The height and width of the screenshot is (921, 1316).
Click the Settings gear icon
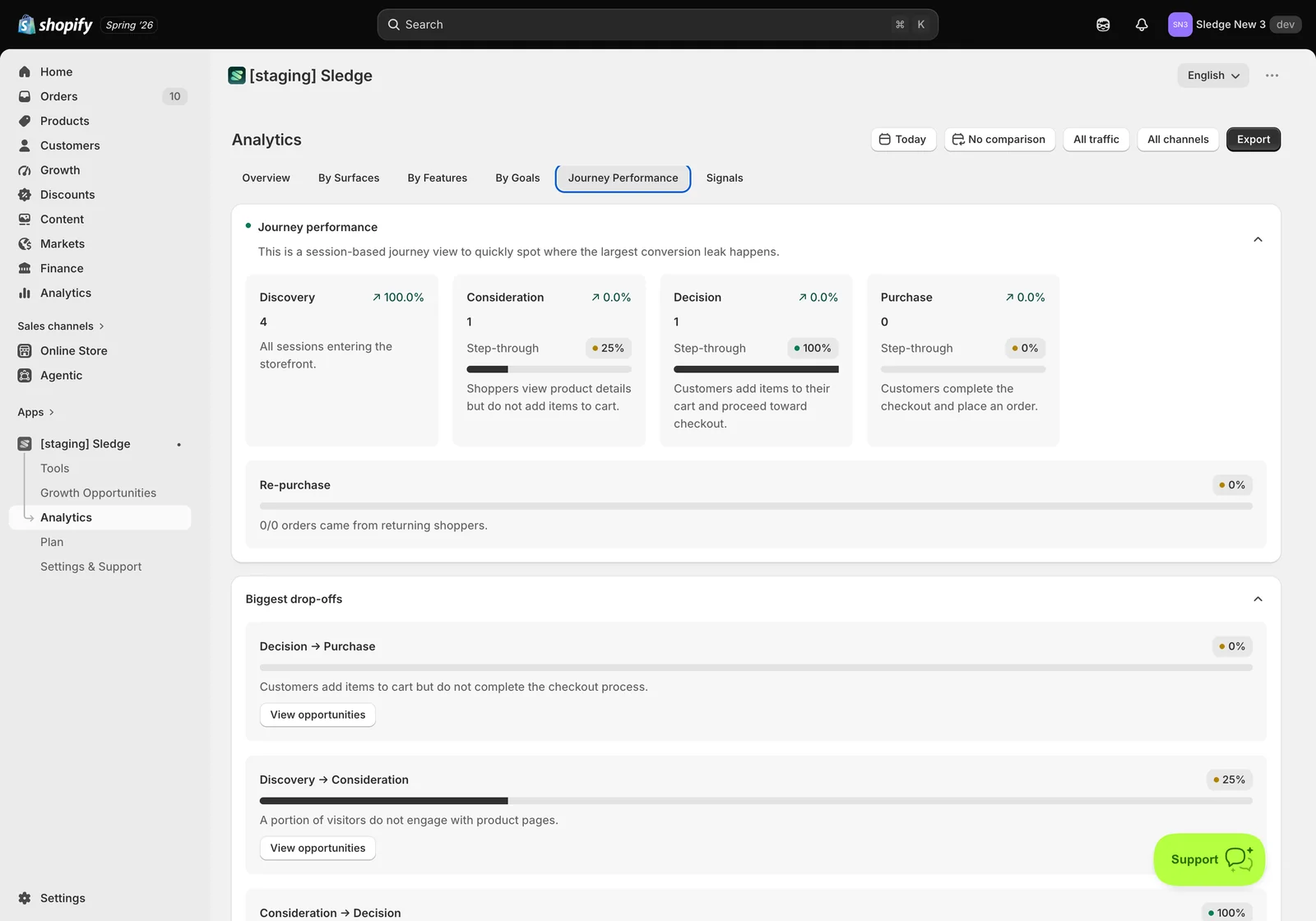point(25,898)
